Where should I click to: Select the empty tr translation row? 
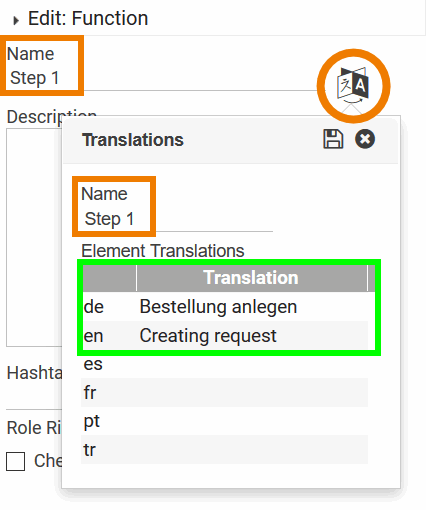coord(224,449)
